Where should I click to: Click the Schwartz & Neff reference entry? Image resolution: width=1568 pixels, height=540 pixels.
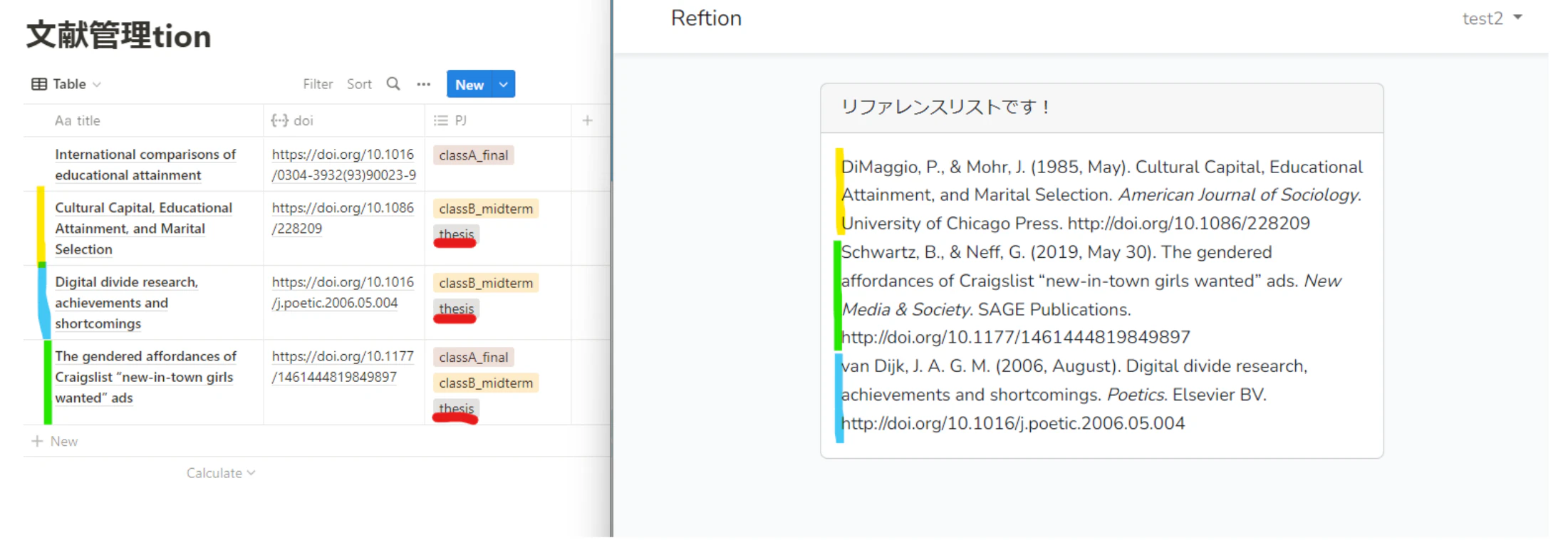tap(1091, 295)
